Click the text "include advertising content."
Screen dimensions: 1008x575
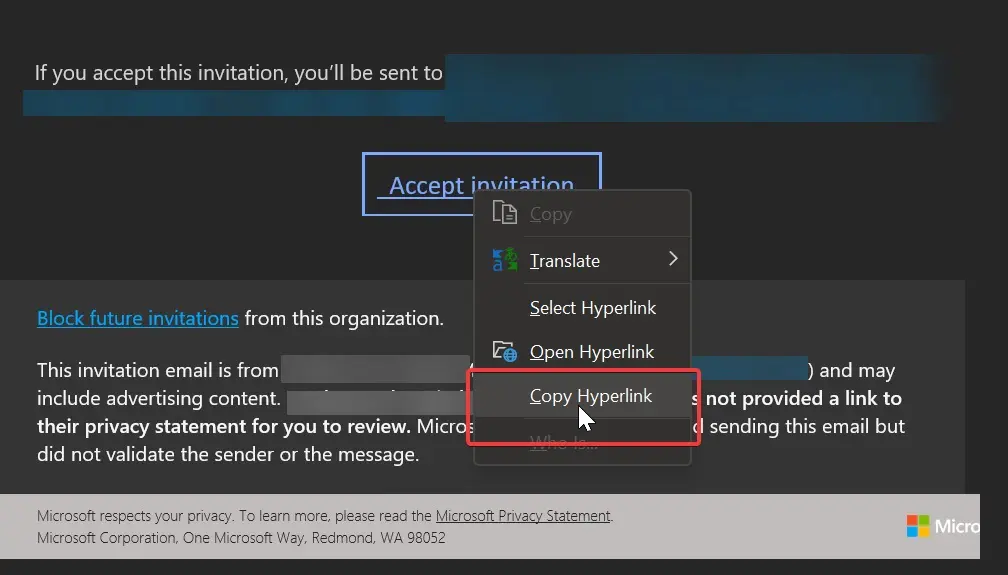coord(159,398)
